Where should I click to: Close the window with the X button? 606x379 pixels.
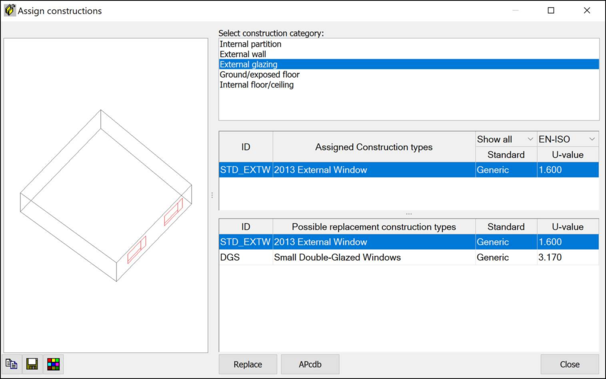click(x=587, y=10)
